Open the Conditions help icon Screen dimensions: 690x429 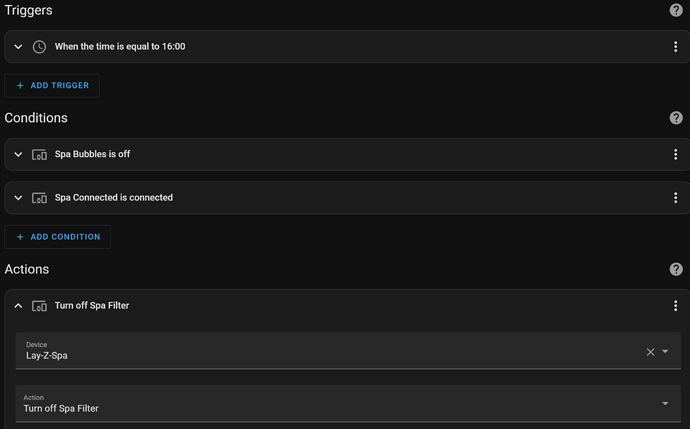point(676,118)
